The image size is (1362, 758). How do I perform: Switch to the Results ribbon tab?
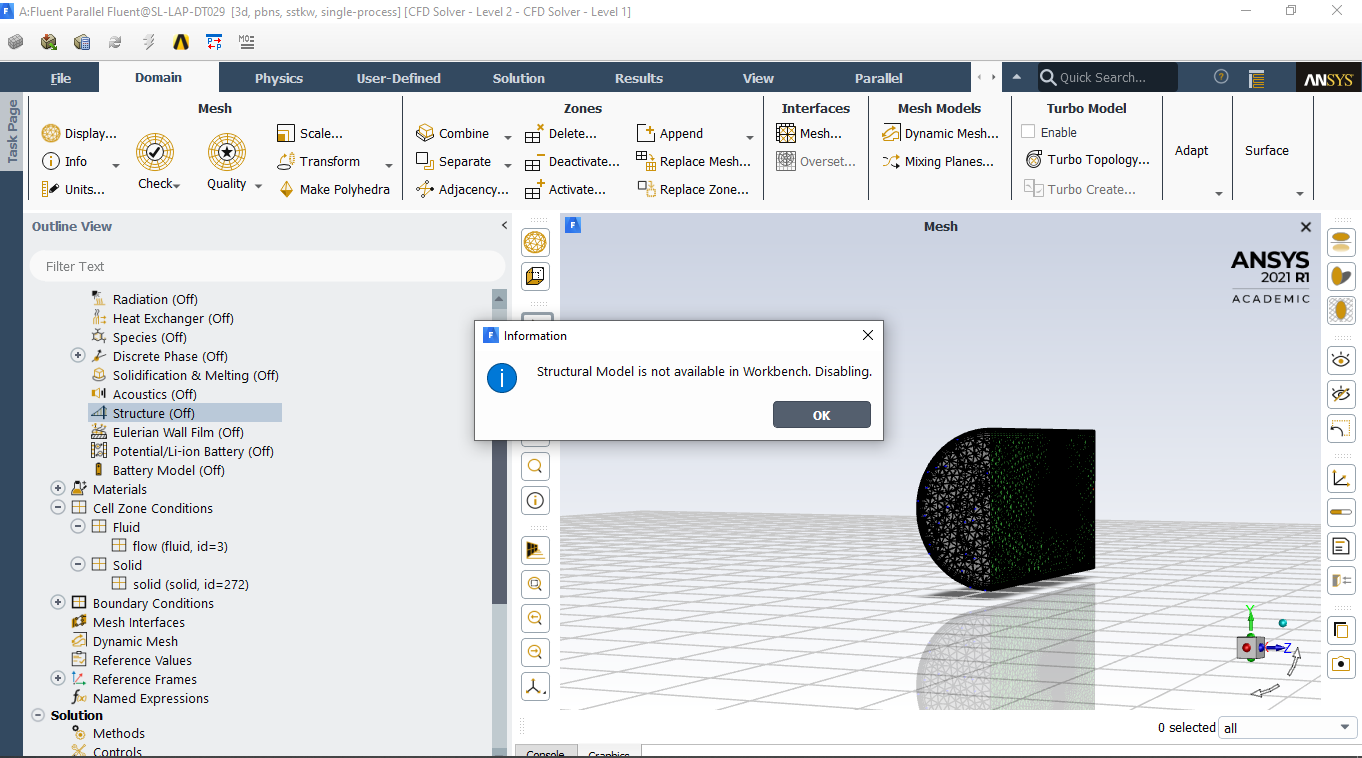point(639,78)
